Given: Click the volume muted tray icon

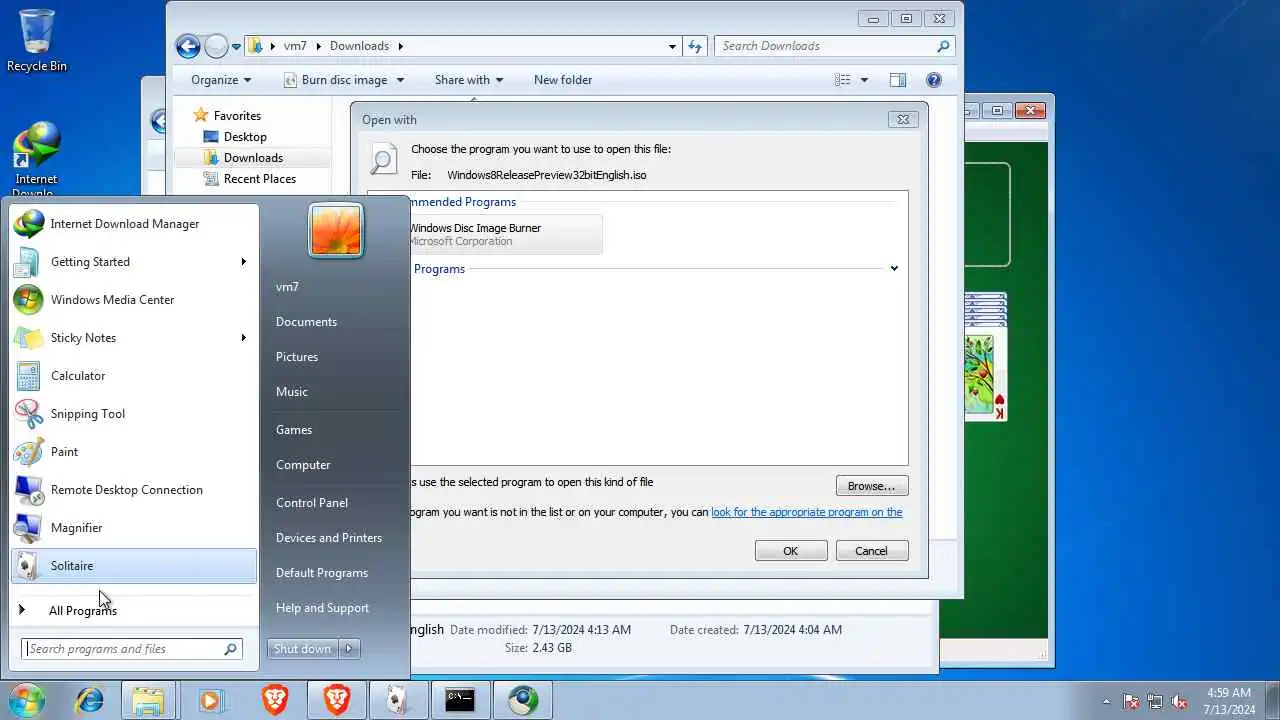Looking at the screenshot, I should (x=1179, y=701).
